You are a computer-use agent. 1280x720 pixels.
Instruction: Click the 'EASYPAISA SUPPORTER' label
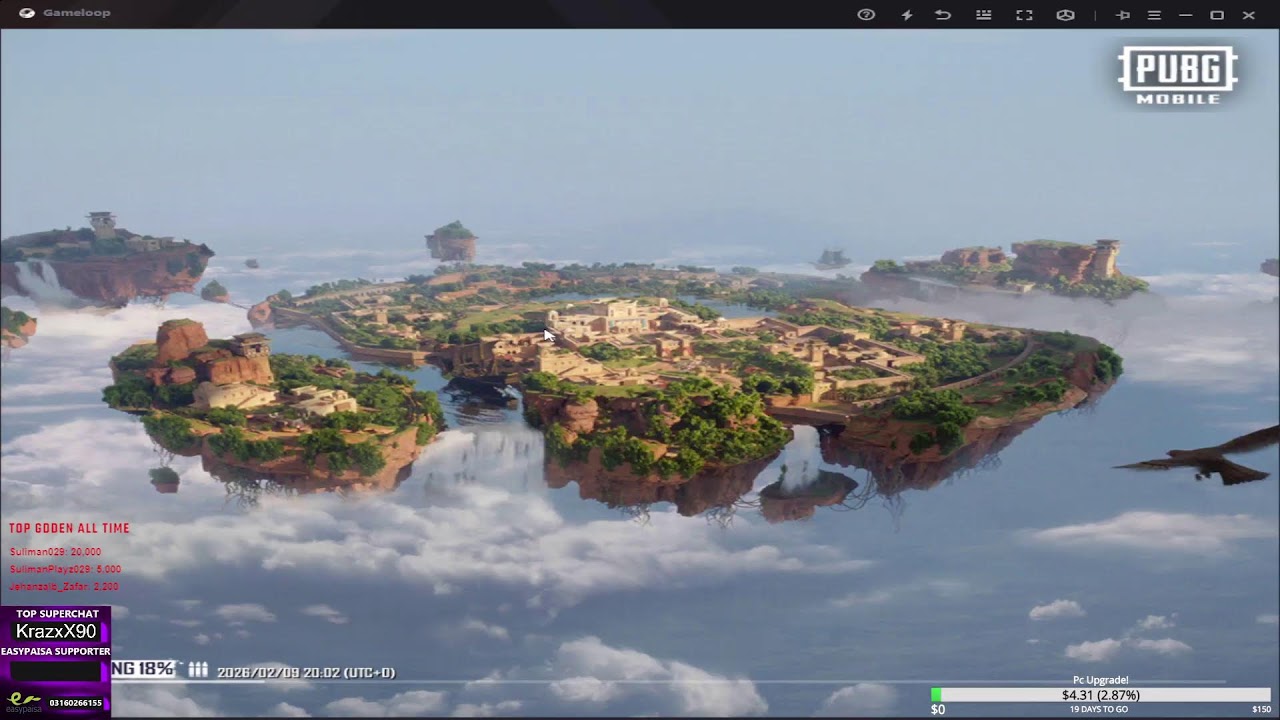[55, 651]
